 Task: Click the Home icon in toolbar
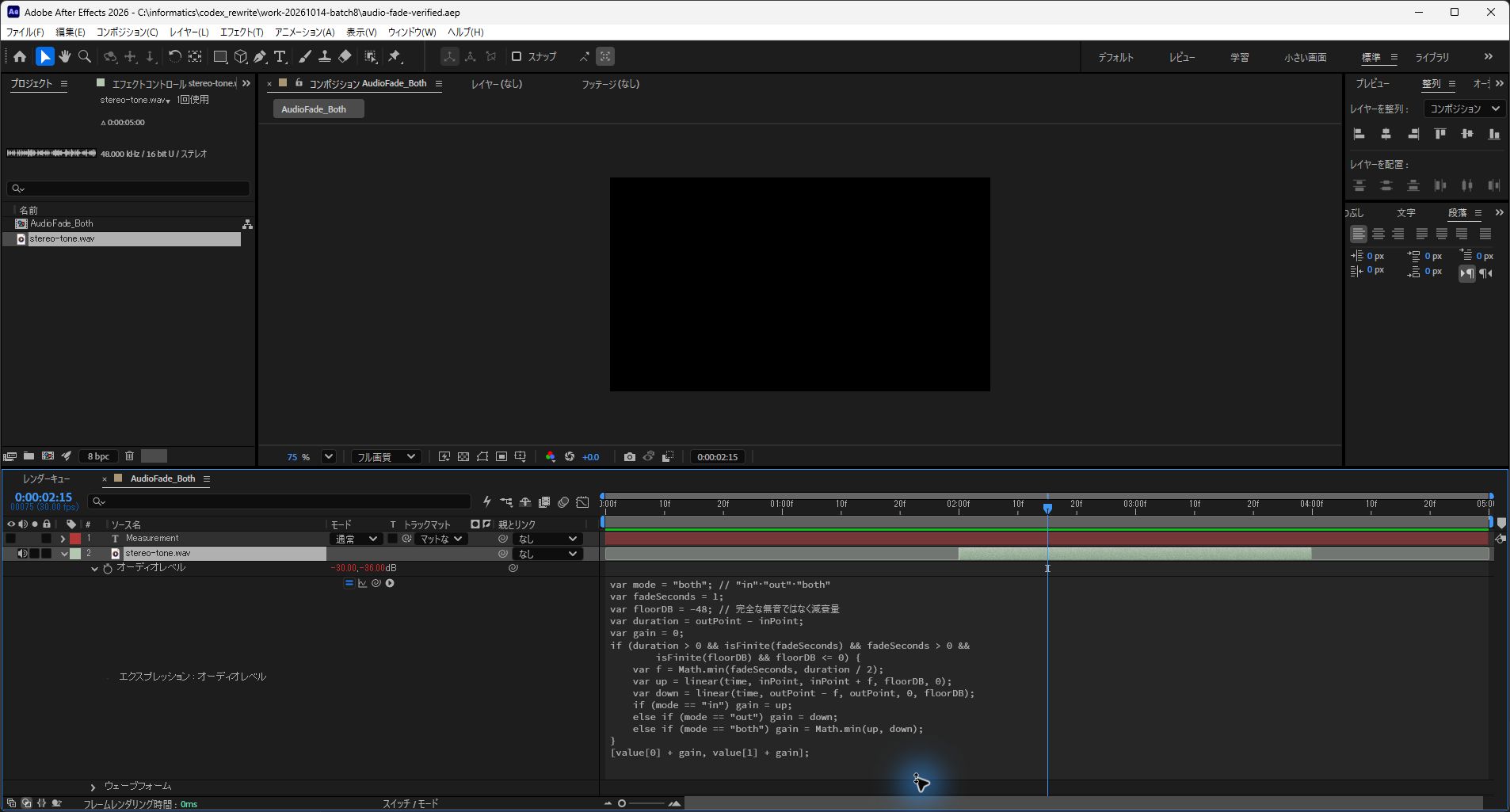[20, 56]
